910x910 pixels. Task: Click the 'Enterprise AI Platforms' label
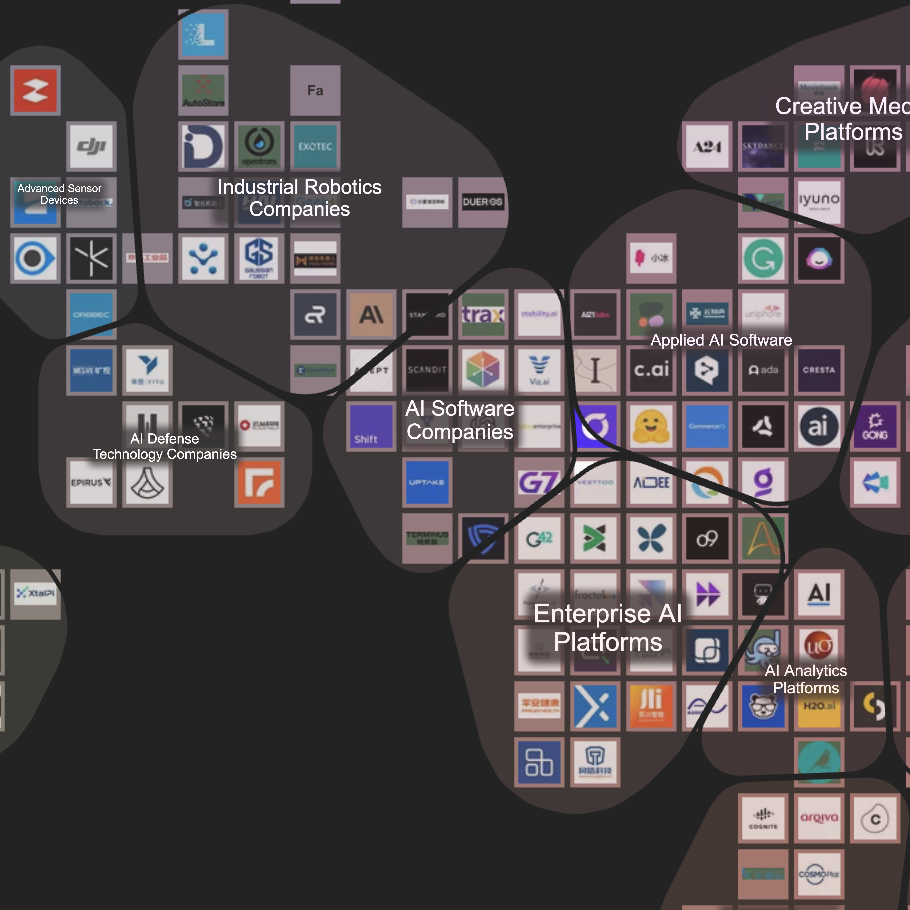pyautogui.click(x=608, y=627)
